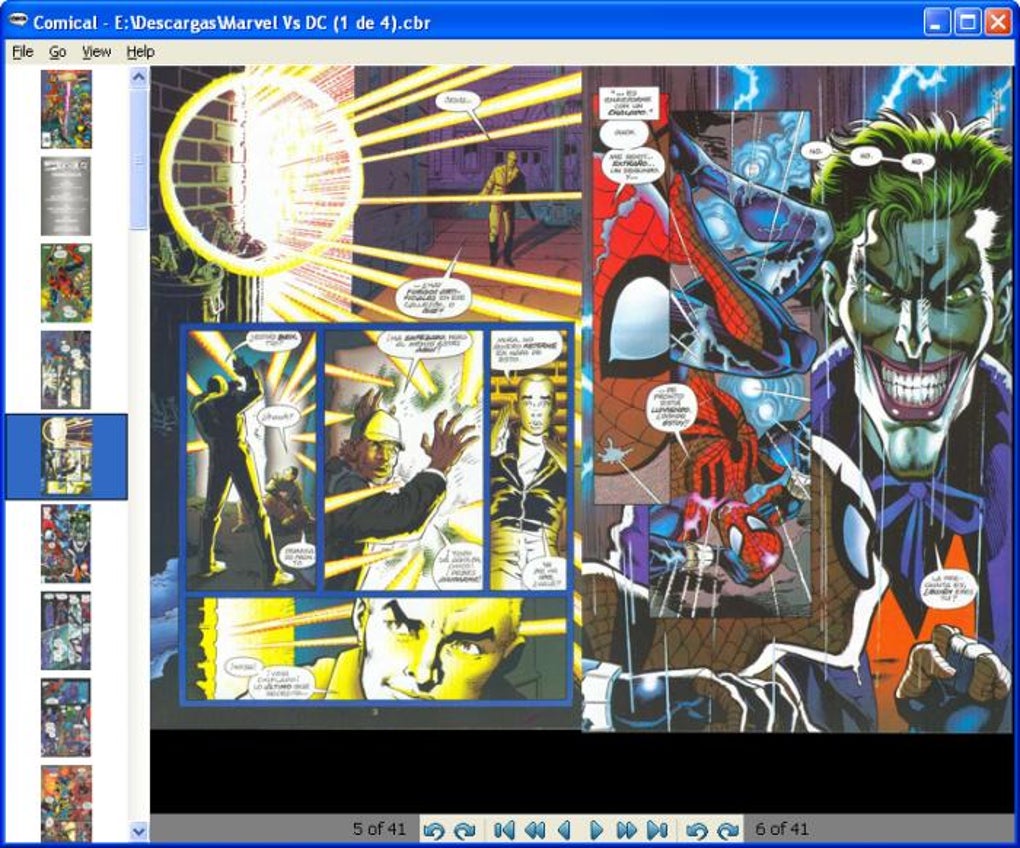The image size is (1020, 848).
Task: Select the eighth page thumbnail
Action: pyautogui.click(x=66, y=718)
